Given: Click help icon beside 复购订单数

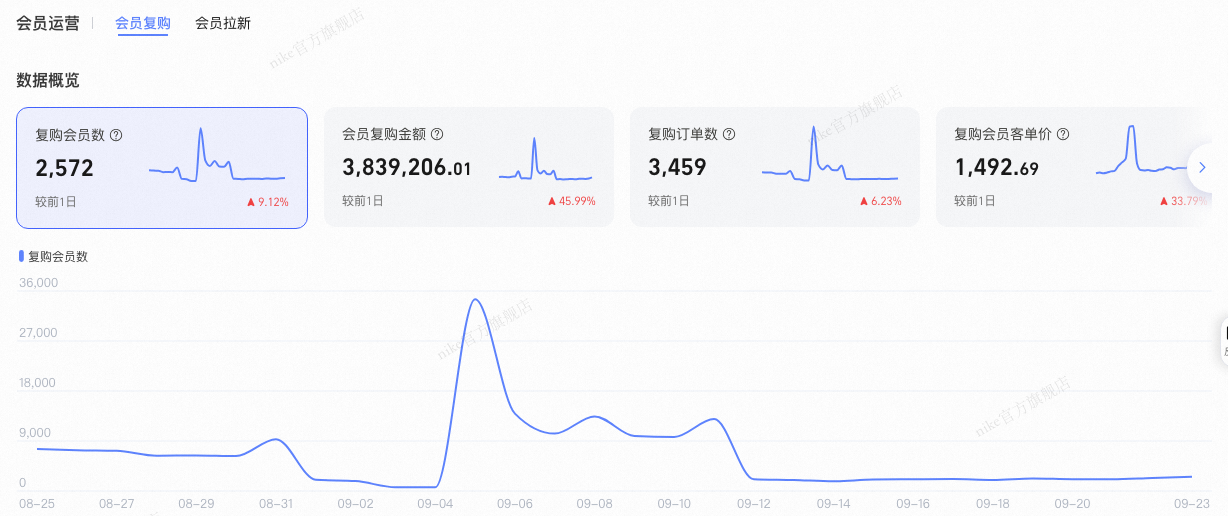Looking at the screenshot, I should (729, 134).
